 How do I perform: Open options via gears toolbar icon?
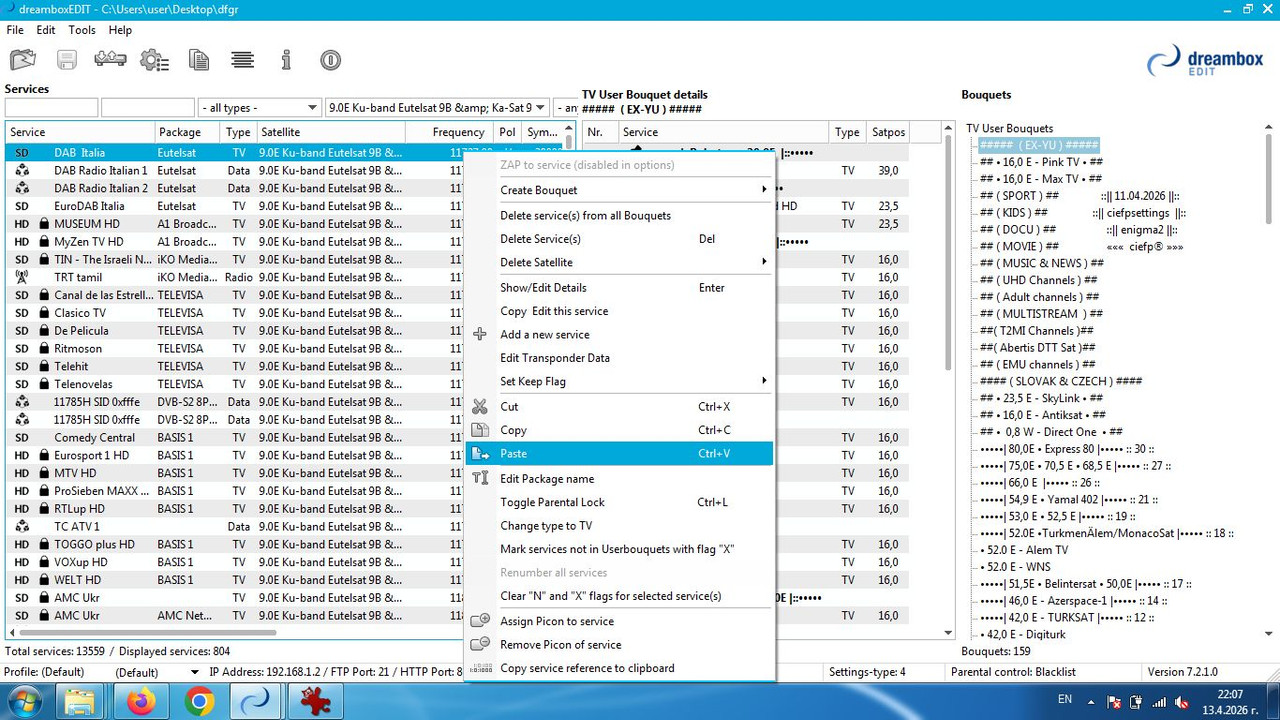[x=154, y=60]
